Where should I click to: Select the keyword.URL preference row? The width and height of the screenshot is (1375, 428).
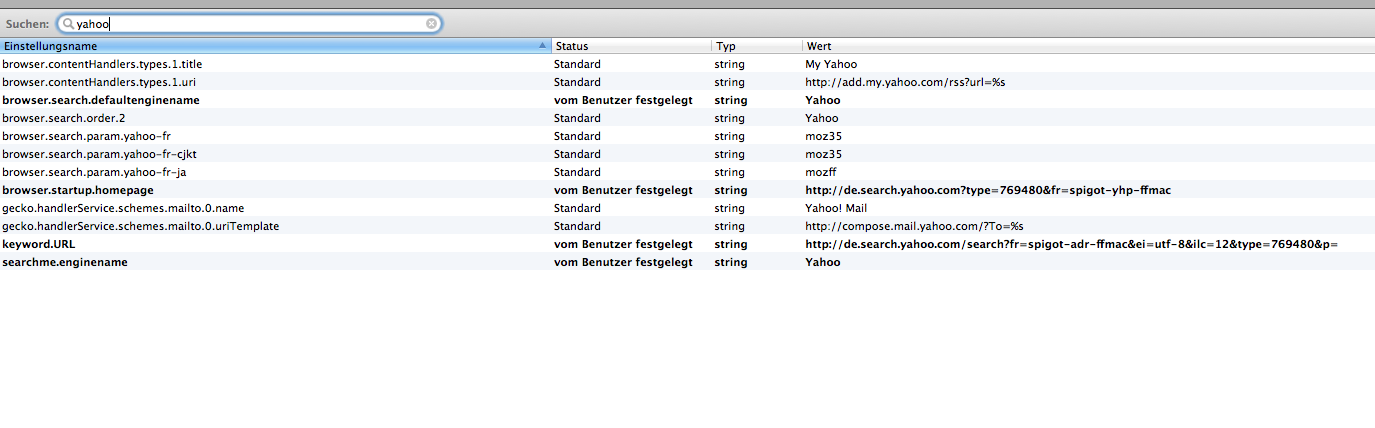pos(38,244)
